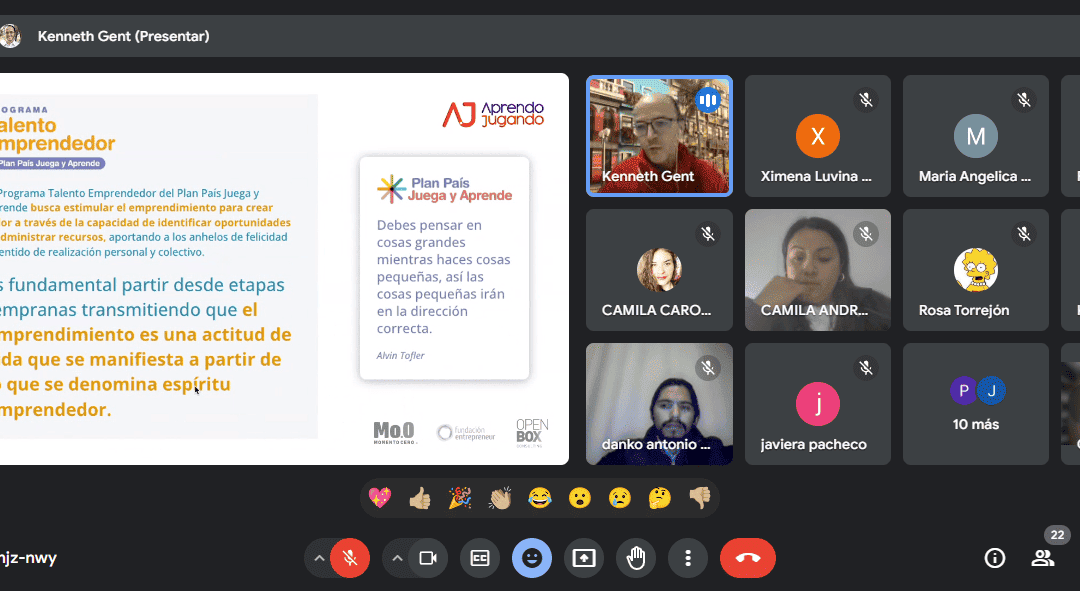
Task: Click the shared presentation slide
Action: tap(284, 269)
